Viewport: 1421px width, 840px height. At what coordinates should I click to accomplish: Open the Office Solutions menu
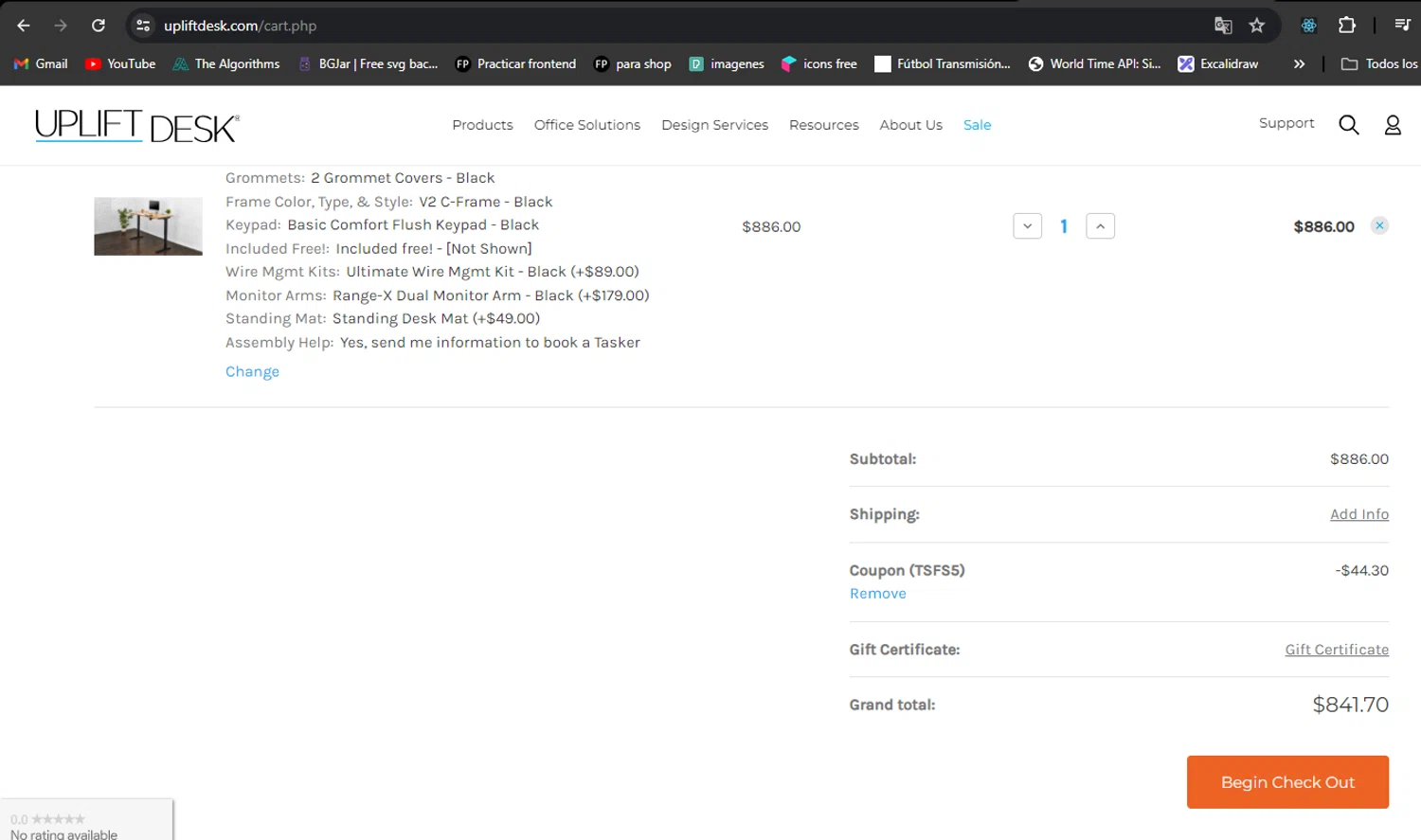tap(587, 125)
